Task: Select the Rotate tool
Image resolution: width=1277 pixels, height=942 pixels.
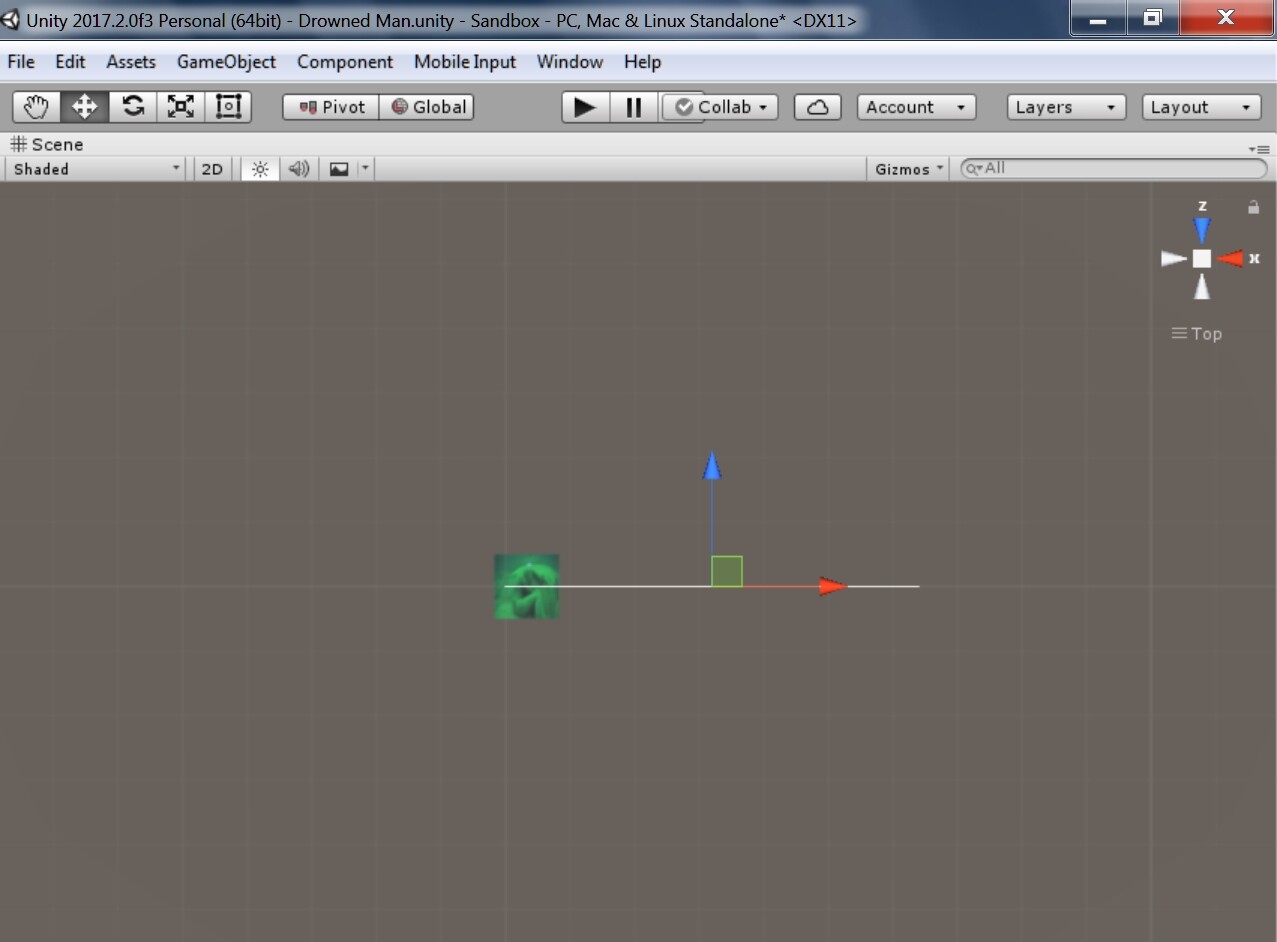Action: coord(133,106)
